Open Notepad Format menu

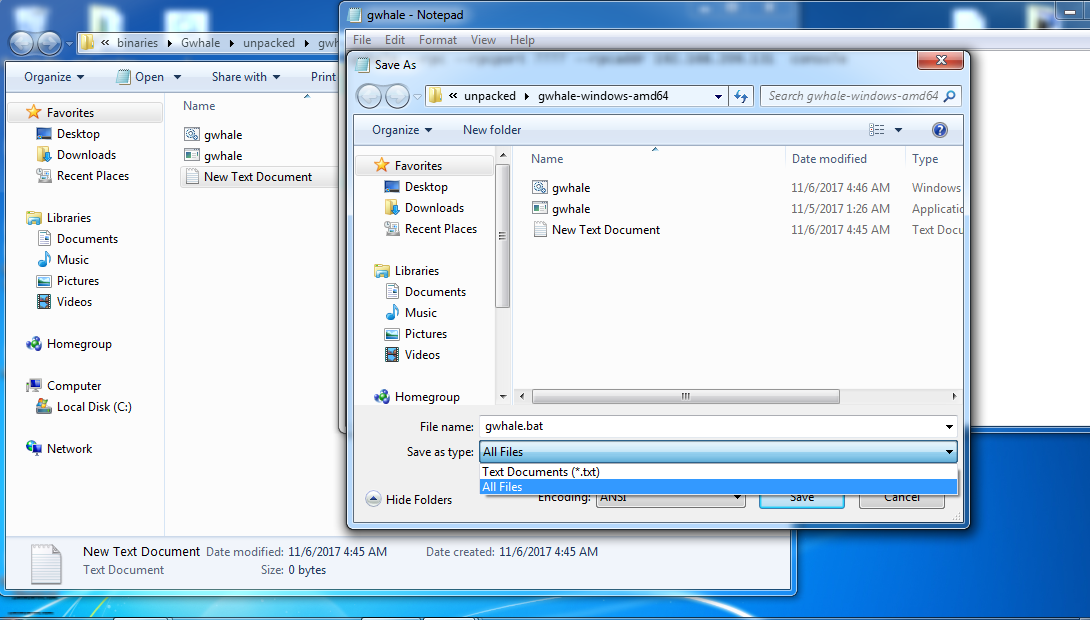pyautogui.click(x=438, y=40)
